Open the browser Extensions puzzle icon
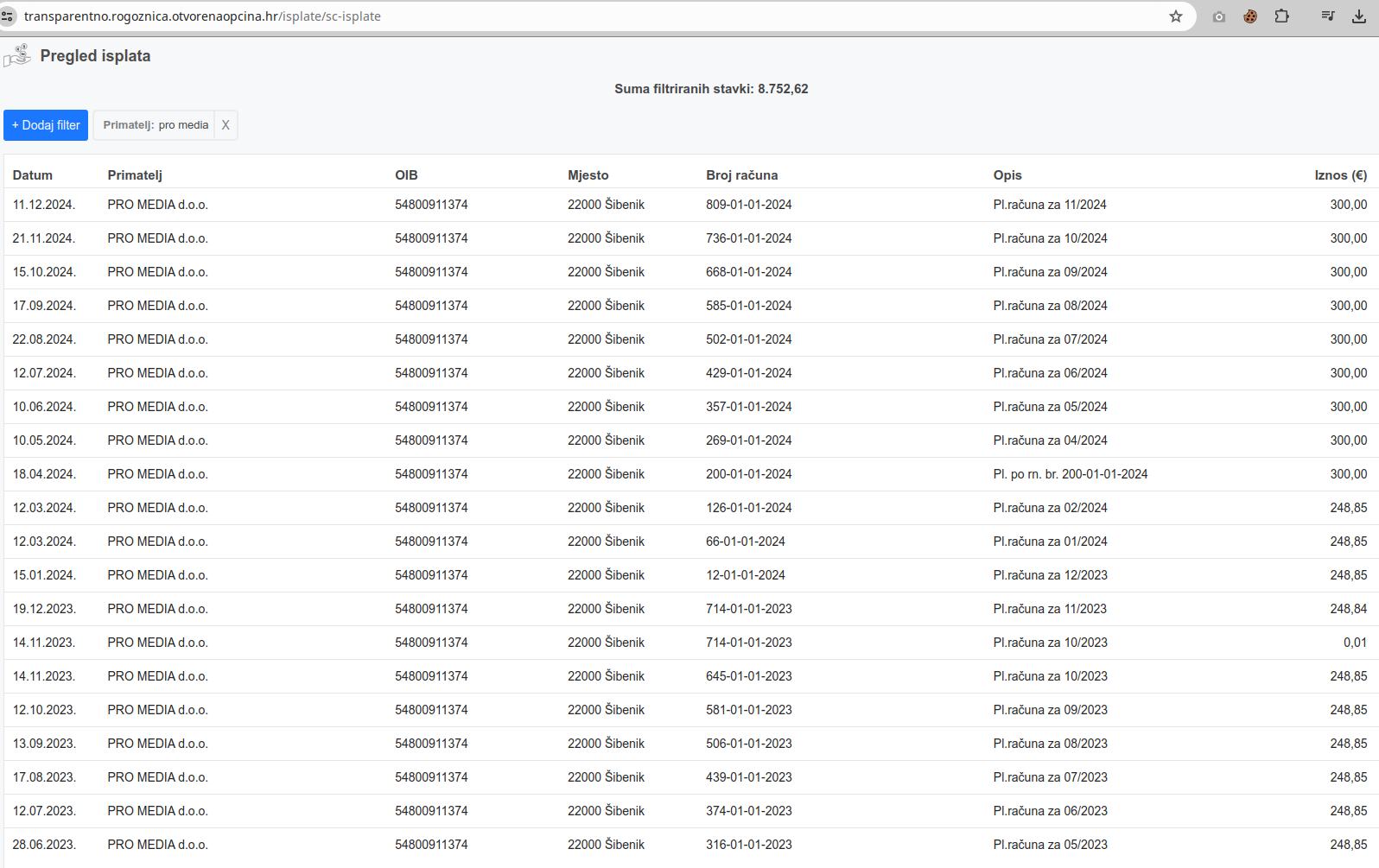Viewport: 1379px width, 868px height. pyautogui.click(x=1281, y=16)
